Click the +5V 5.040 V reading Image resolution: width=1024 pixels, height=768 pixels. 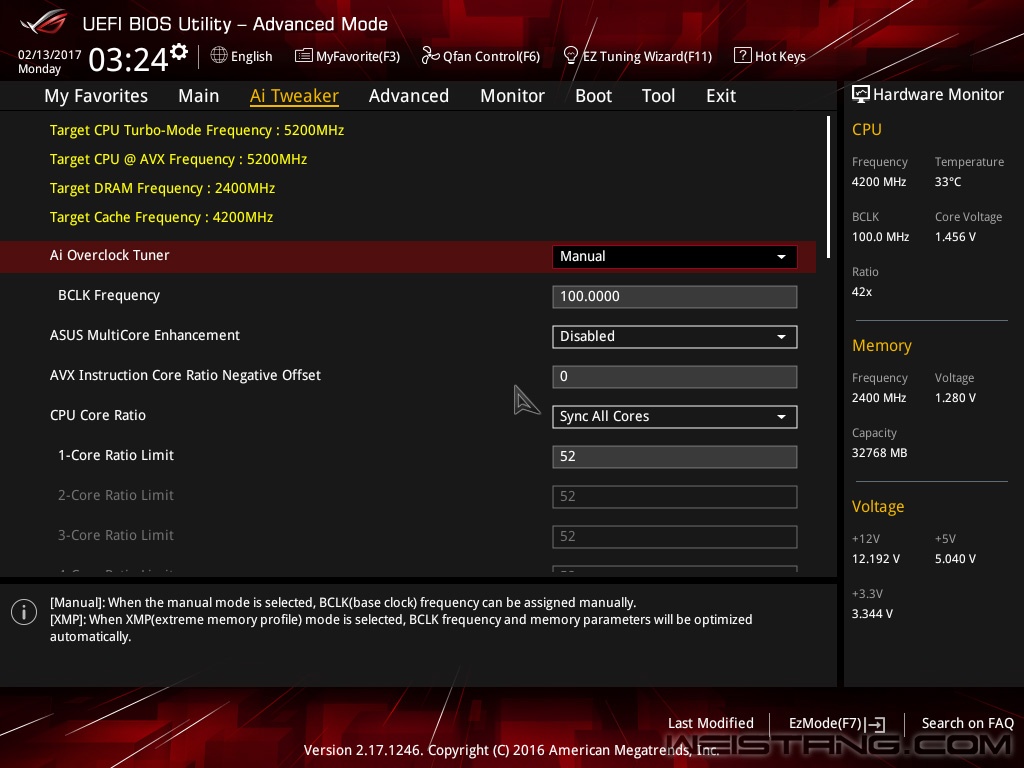[955, 559]
